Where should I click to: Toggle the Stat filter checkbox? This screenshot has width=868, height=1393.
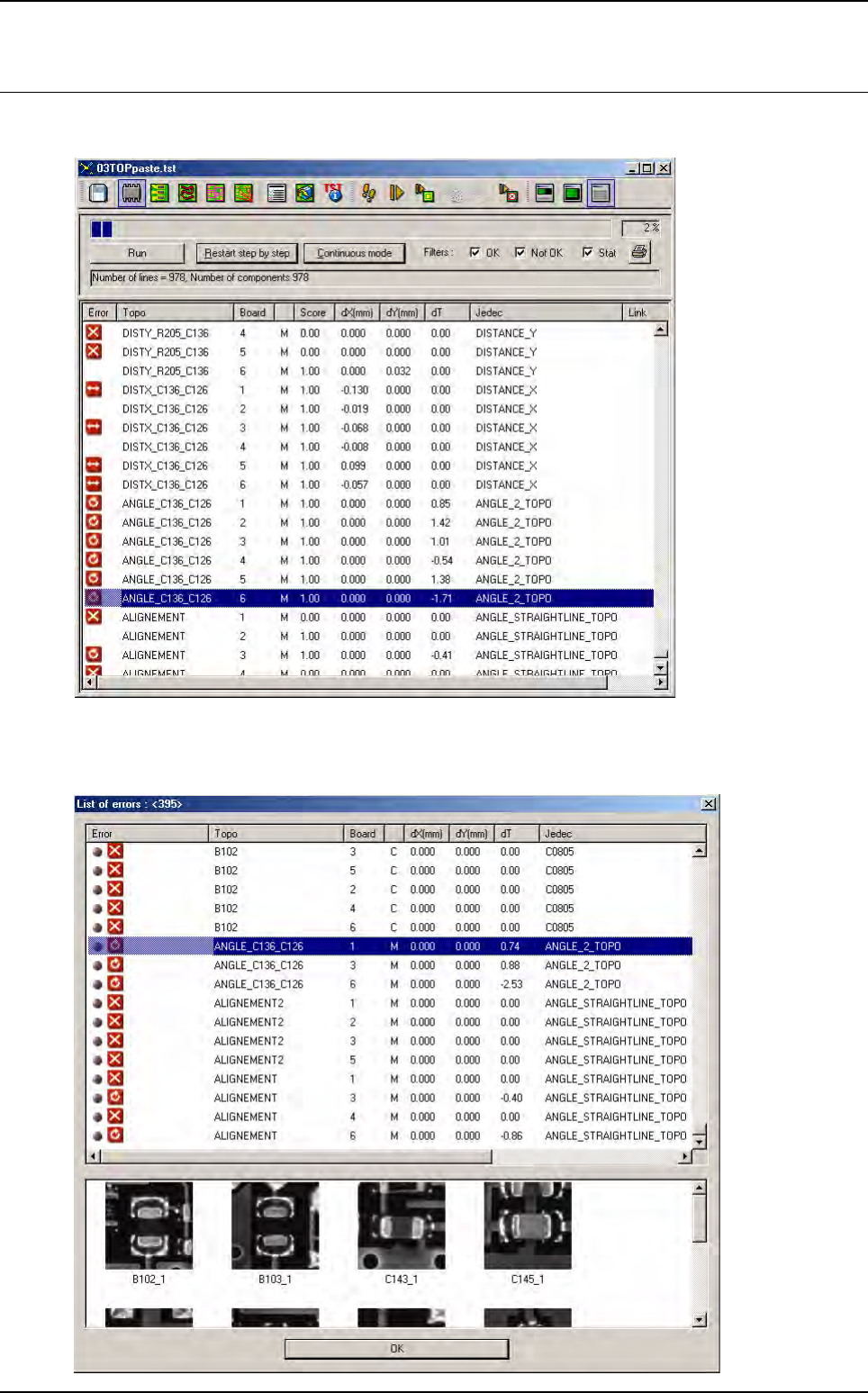point(588,253)
